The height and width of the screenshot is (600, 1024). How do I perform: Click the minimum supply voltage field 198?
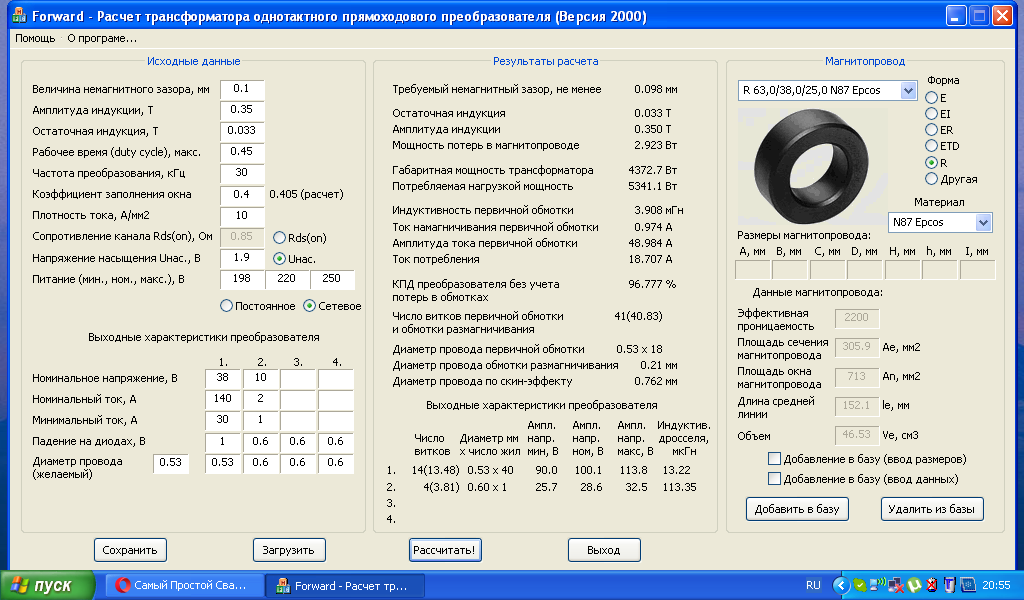pyautogui.click(x=242, y=279)
